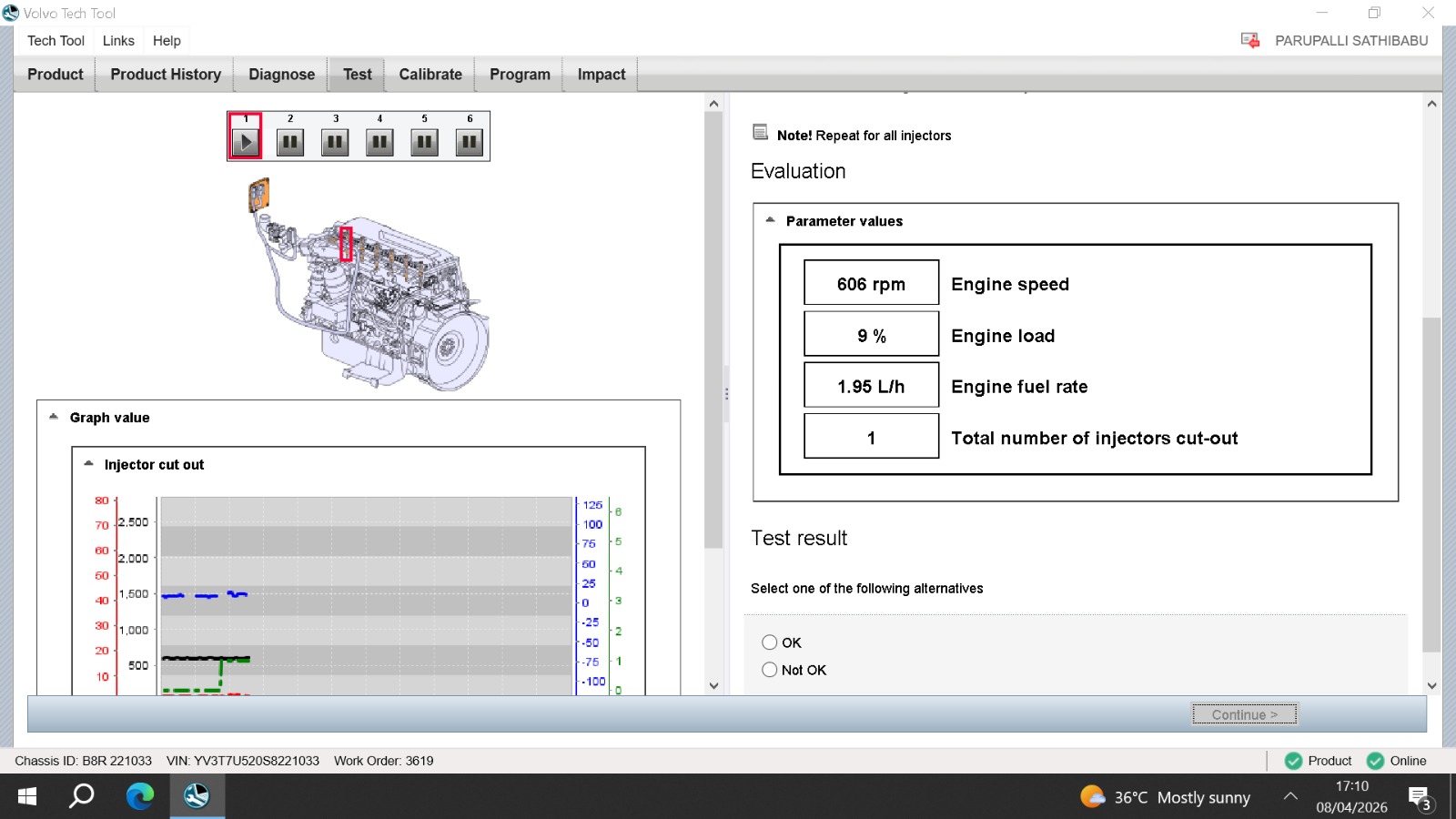
Task: Collapse the Graph value section
Action: 54,417
